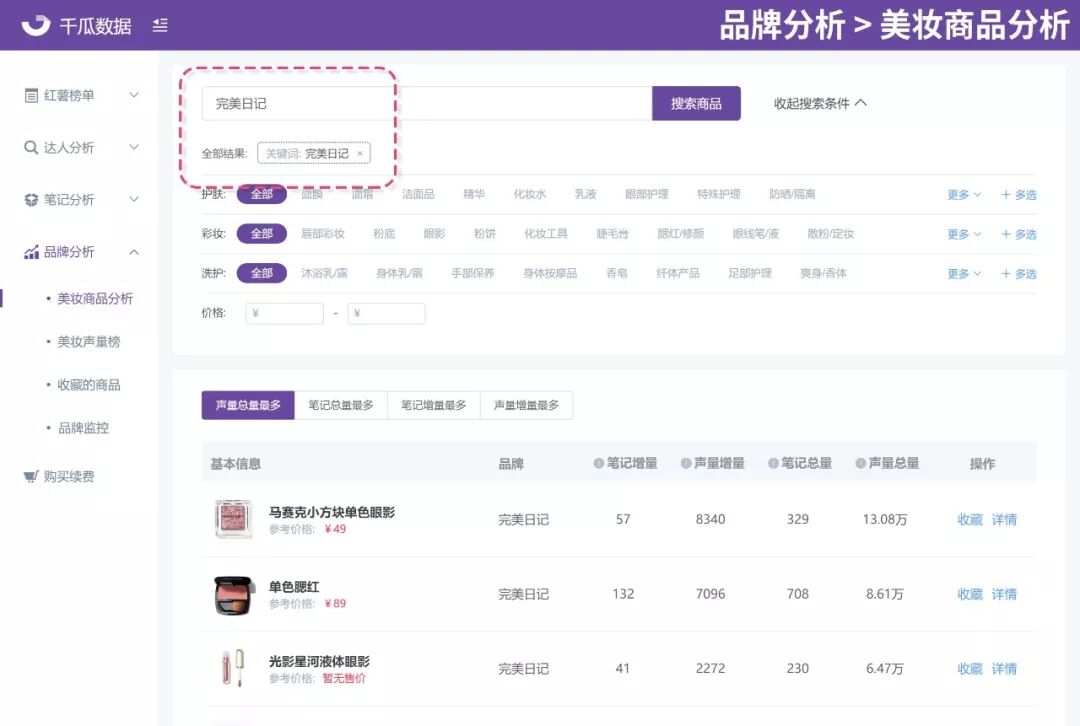The width and height of the screenshot is (1080, 726).
Task: Click the 达人分析 magnifier icon
Action: coord(31,147)
